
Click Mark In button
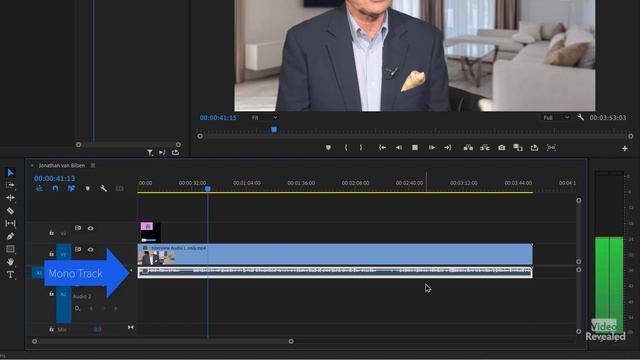click(x=346, y=148)
